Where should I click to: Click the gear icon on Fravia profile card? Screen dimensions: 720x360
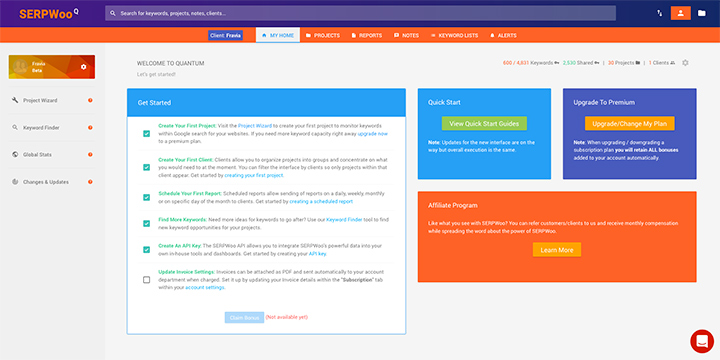(x=83, y=67)
